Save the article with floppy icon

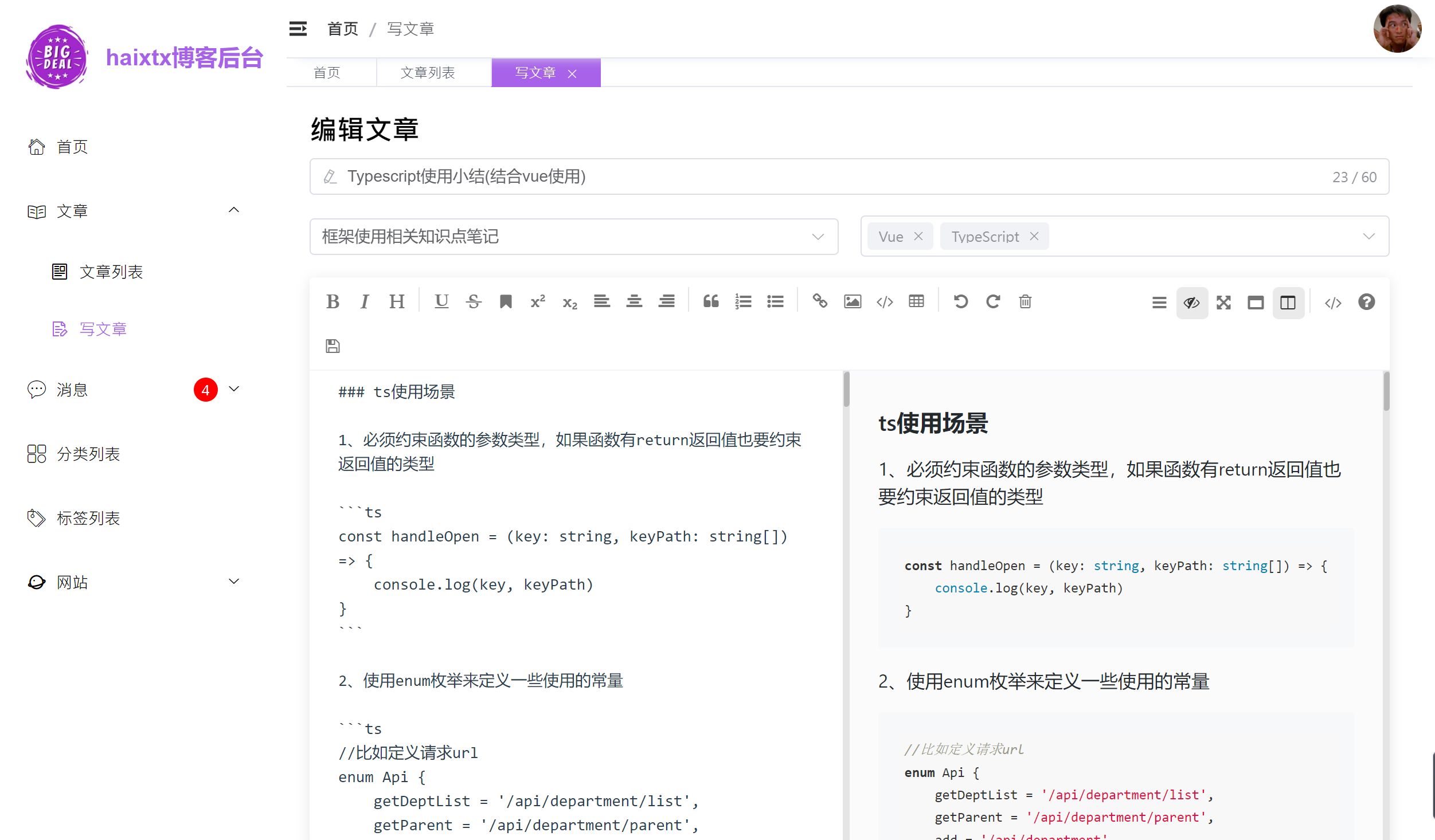click(333, 346)
